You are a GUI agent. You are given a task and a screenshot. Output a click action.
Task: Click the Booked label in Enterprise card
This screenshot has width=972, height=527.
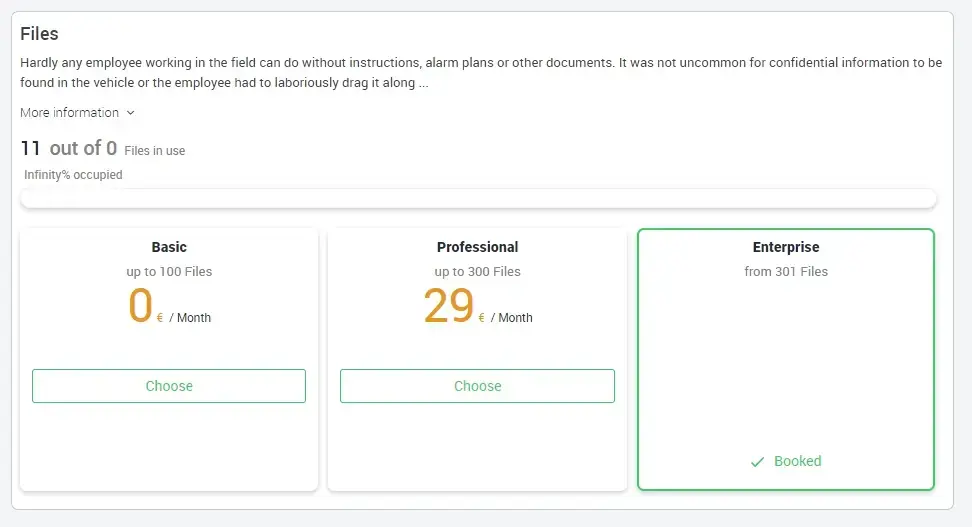click(x=797, y=461)
